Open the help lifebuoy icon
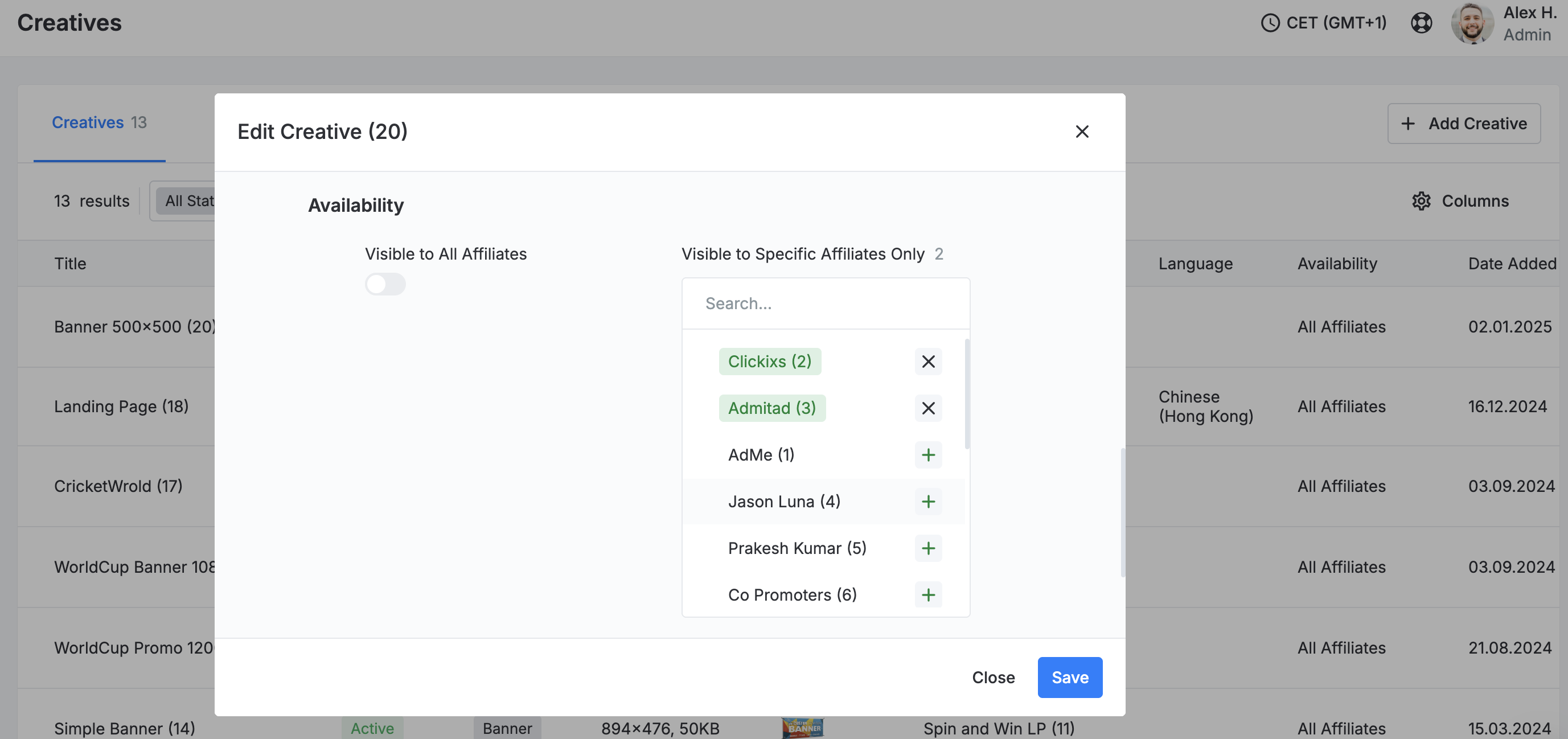 [x=1421, y=23]
